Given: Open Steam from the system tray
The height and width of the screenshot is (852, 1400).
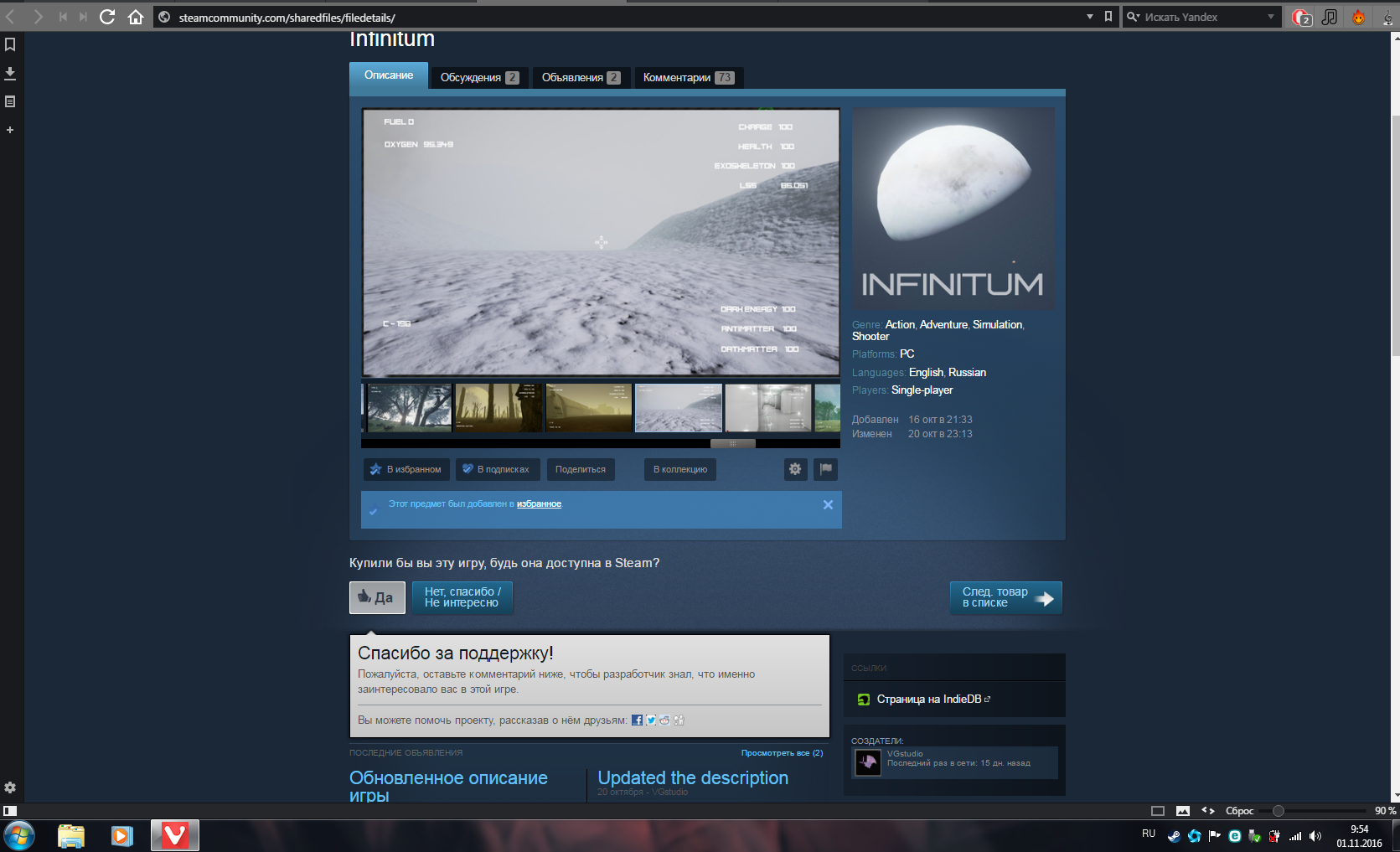Looking at the screenshot, I should 1174,835.
